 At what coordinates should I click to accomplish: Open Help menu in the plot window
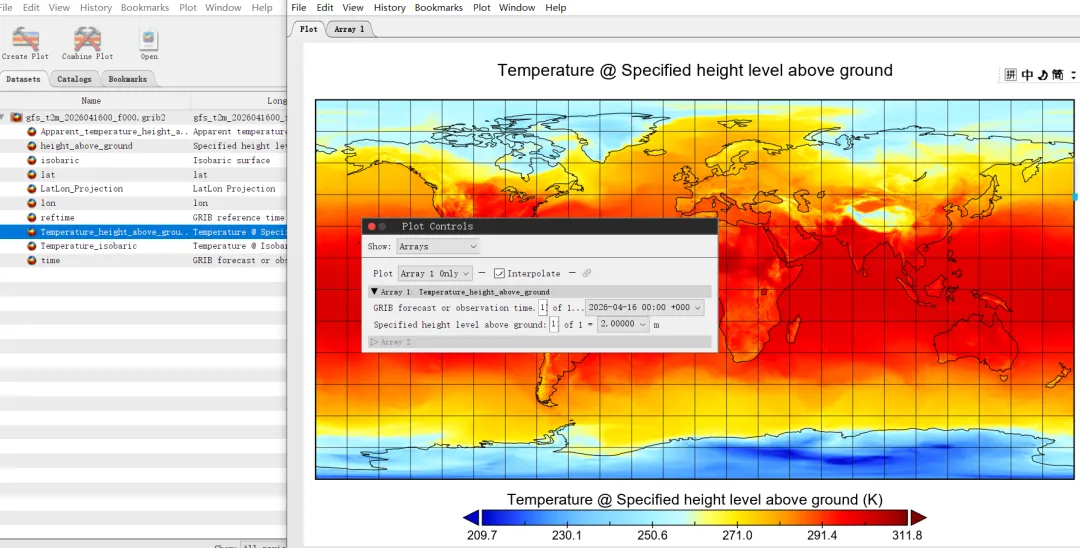pyautogui.click(x=556, y=8)
